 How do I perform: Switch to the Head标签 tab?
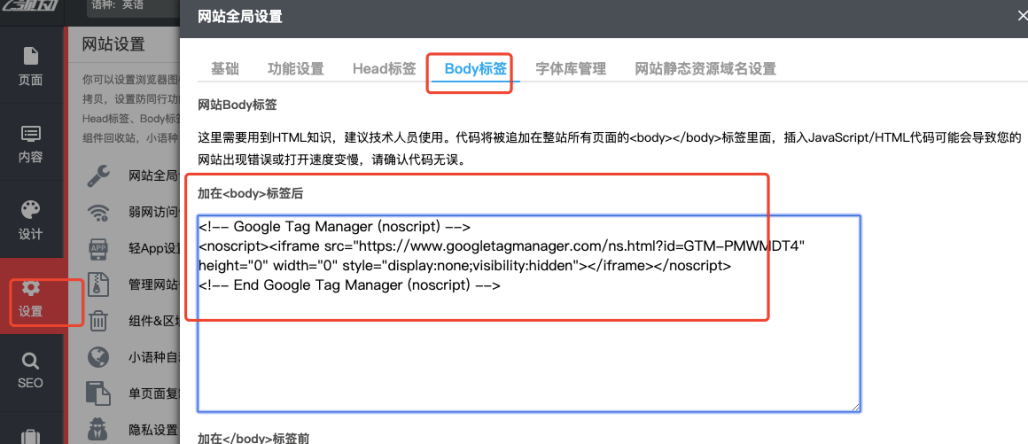pyautogui.click(x=384, y=69)
